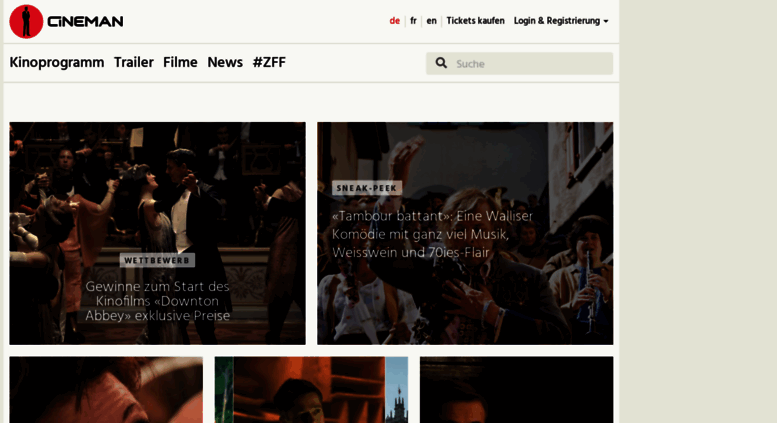Open the Filme menu item

point(180,62)
